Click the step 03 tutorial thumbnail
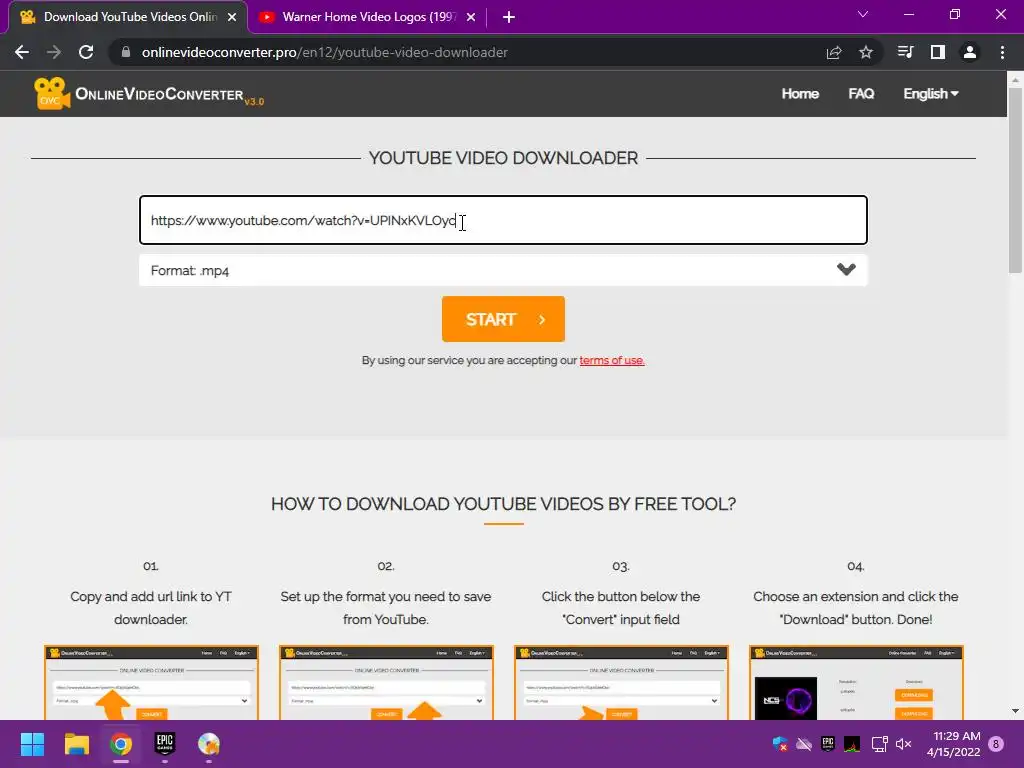The height and width of the screenshot is (768, 1024). [x=621, y=682]
